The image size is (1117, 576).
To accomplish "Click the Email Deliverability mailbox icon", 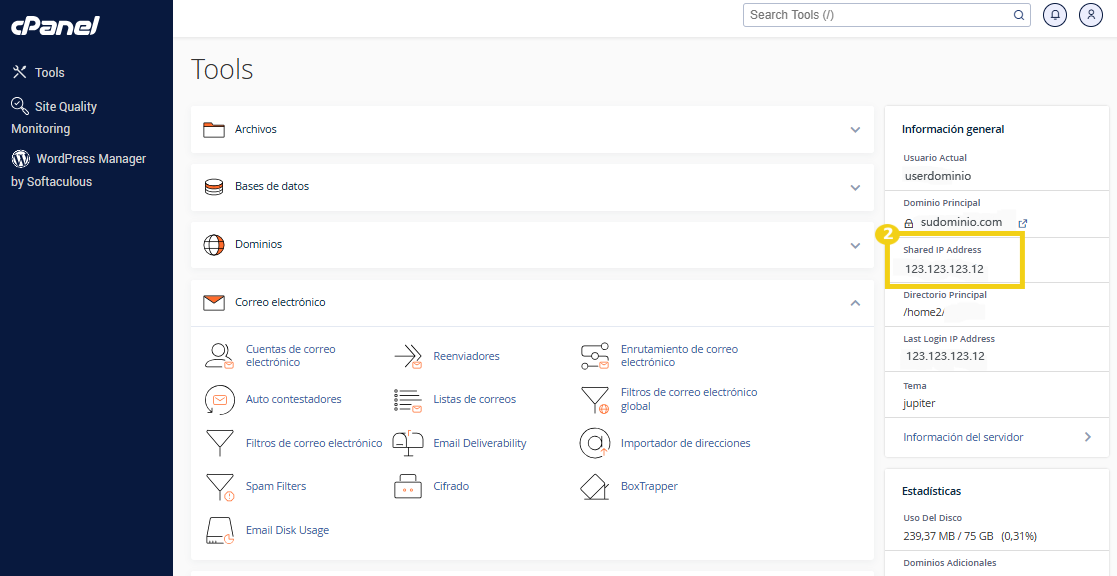I will (x=407, y=443).
